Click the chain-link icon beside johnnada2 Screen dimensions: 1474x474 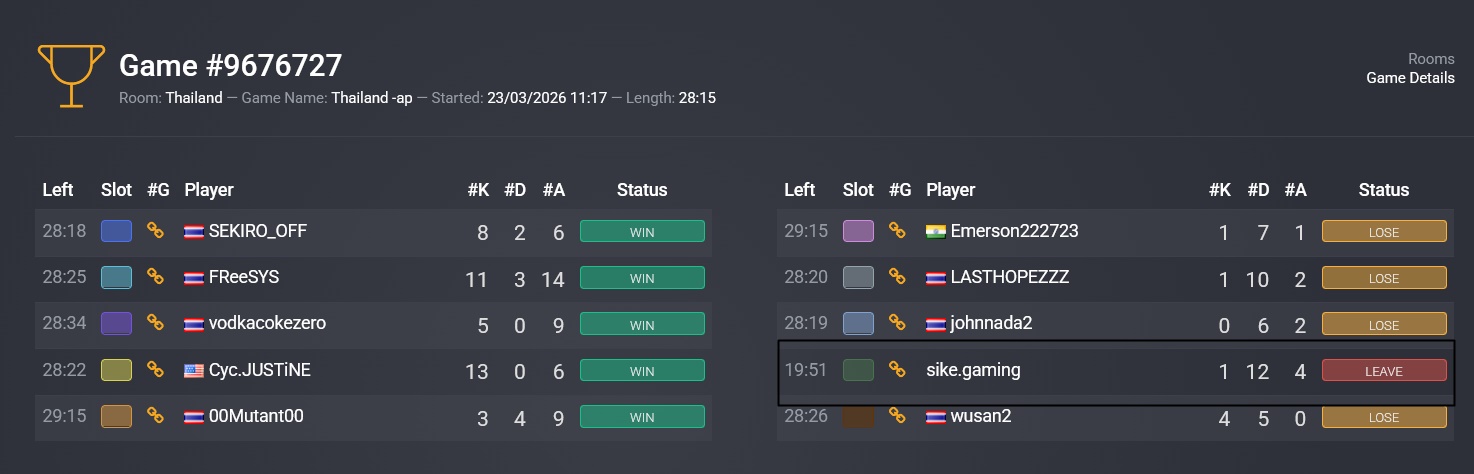897,324
